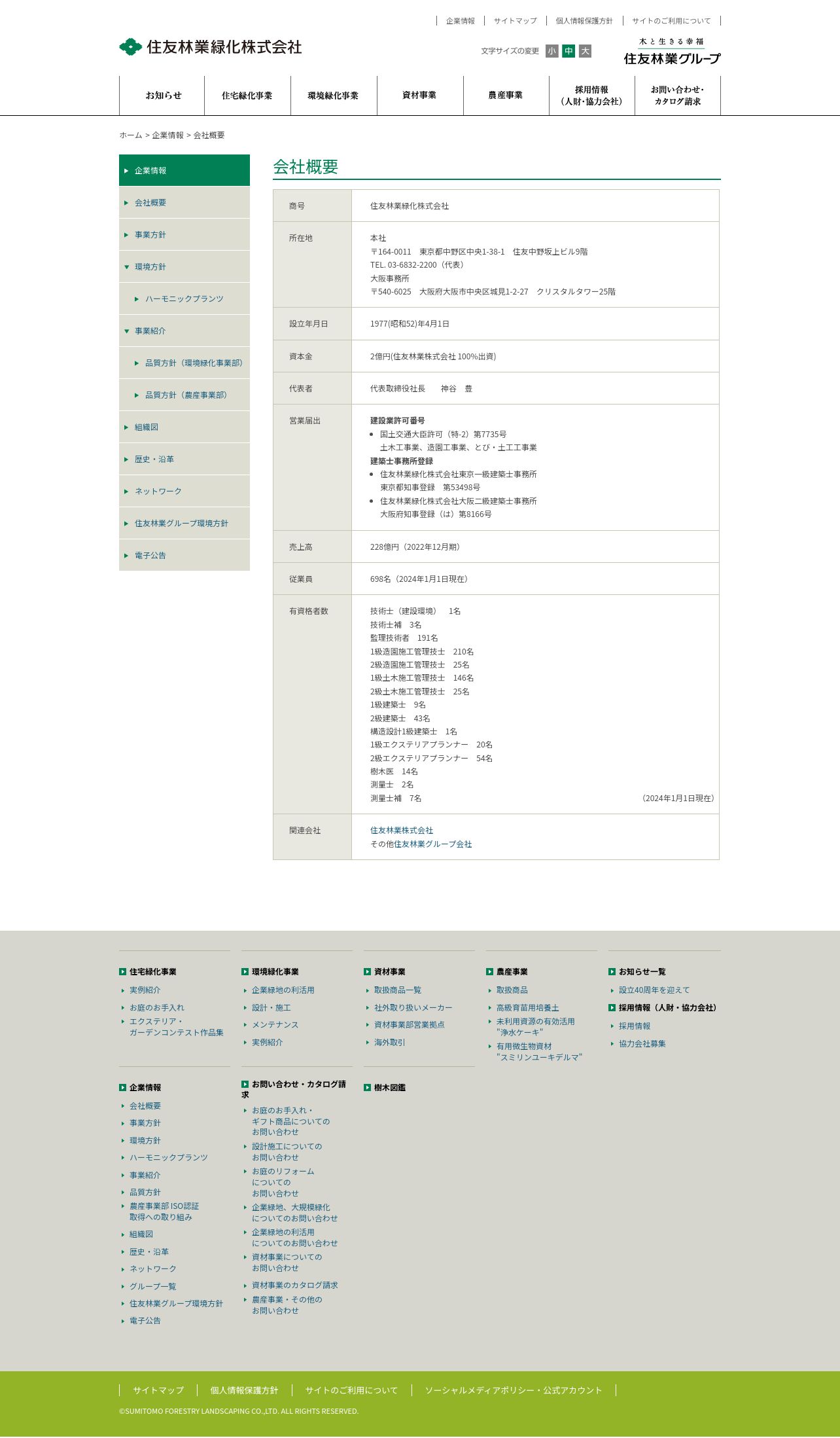
Task: Click footer 資材事業 heading icon
Action: point(367,972)
